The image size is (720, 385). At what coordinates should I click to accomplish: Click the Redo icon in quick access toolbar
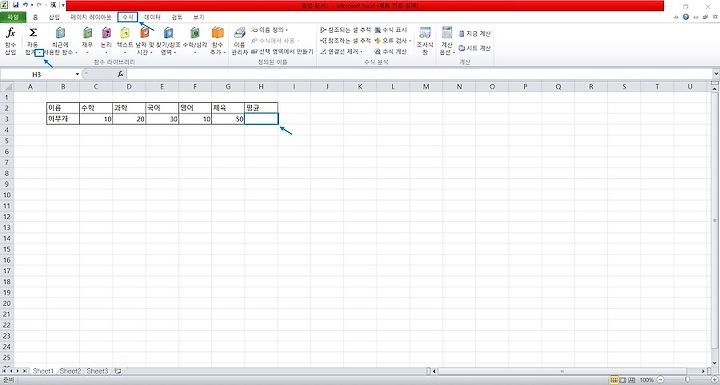(40, 5)
